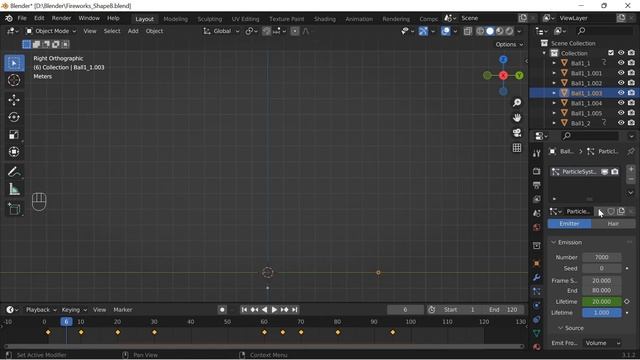Image resolution: width=640 pixels, height=360 pixels.
Task: Select the Select Box tool in the viewport
Action: pyautogui.click(x=14, y=64)
